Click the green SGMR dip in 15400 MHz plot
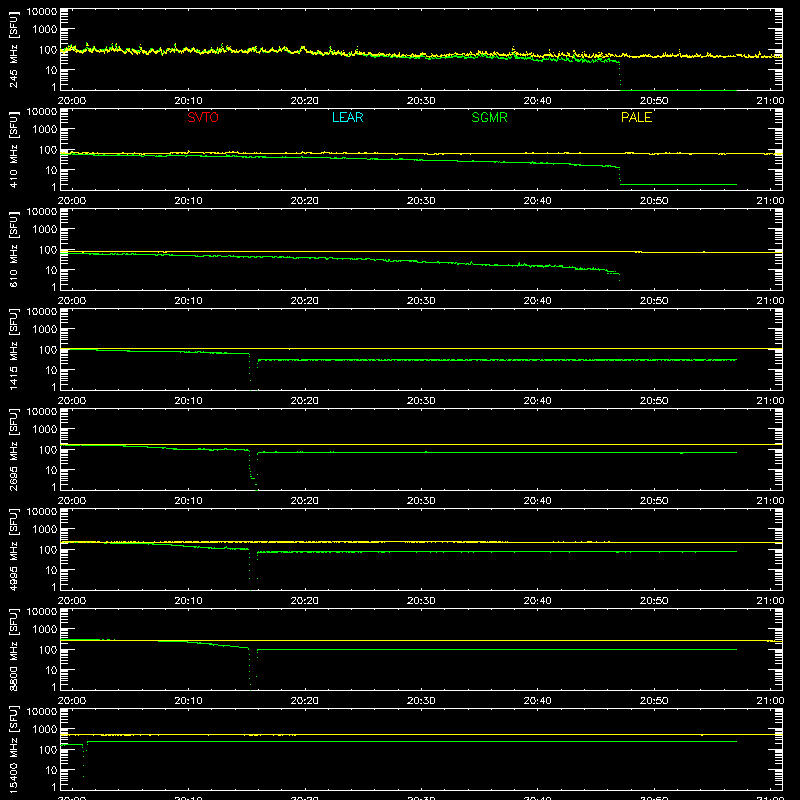Image resolution: width=800 pixels, height=800 pixels. [85, 760]
